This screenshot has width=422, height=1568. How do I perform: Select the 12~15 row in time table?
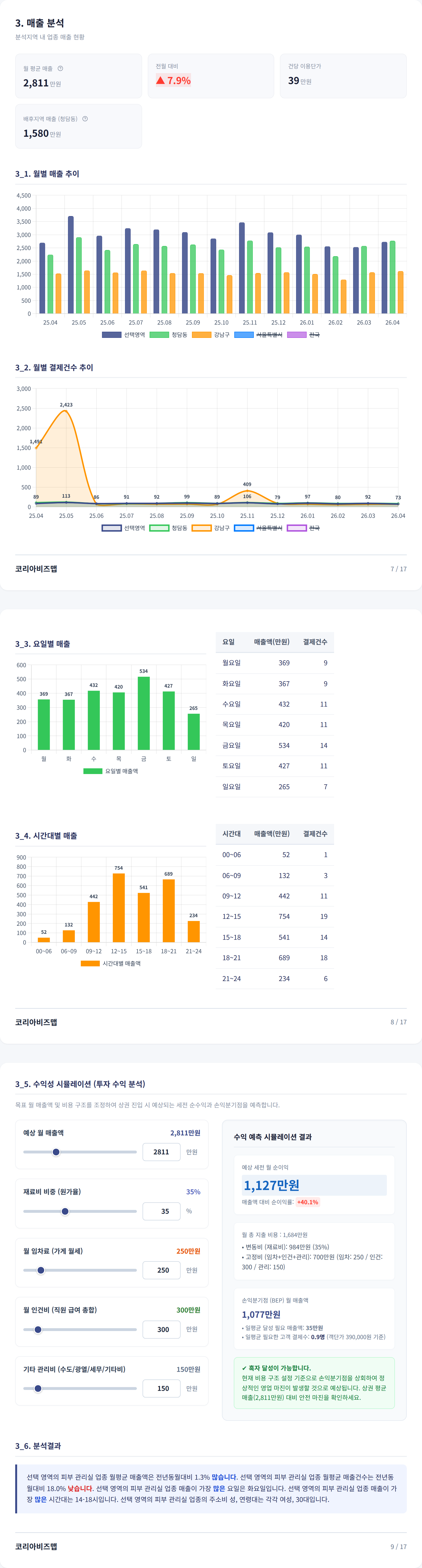coord(275,917)
